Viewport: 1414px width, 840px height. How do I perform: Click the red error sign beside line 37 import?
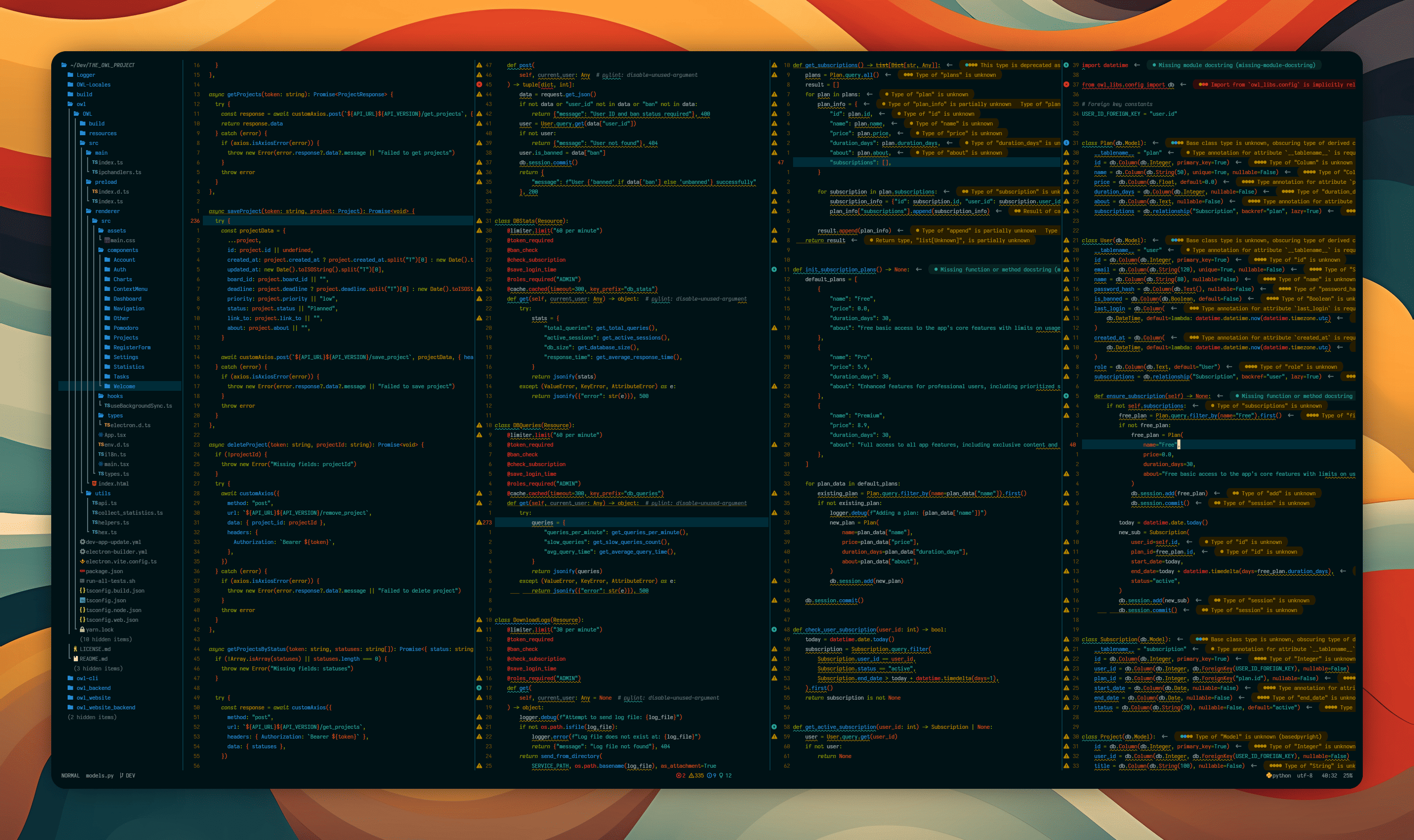click(1067, 85)
